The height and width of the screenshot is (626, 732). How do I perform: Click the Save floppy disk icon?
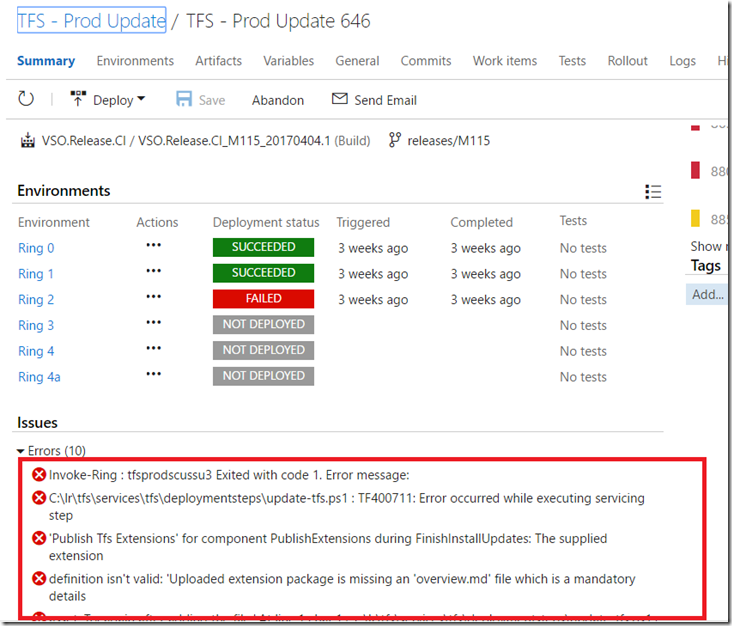[x=184, y=99]
